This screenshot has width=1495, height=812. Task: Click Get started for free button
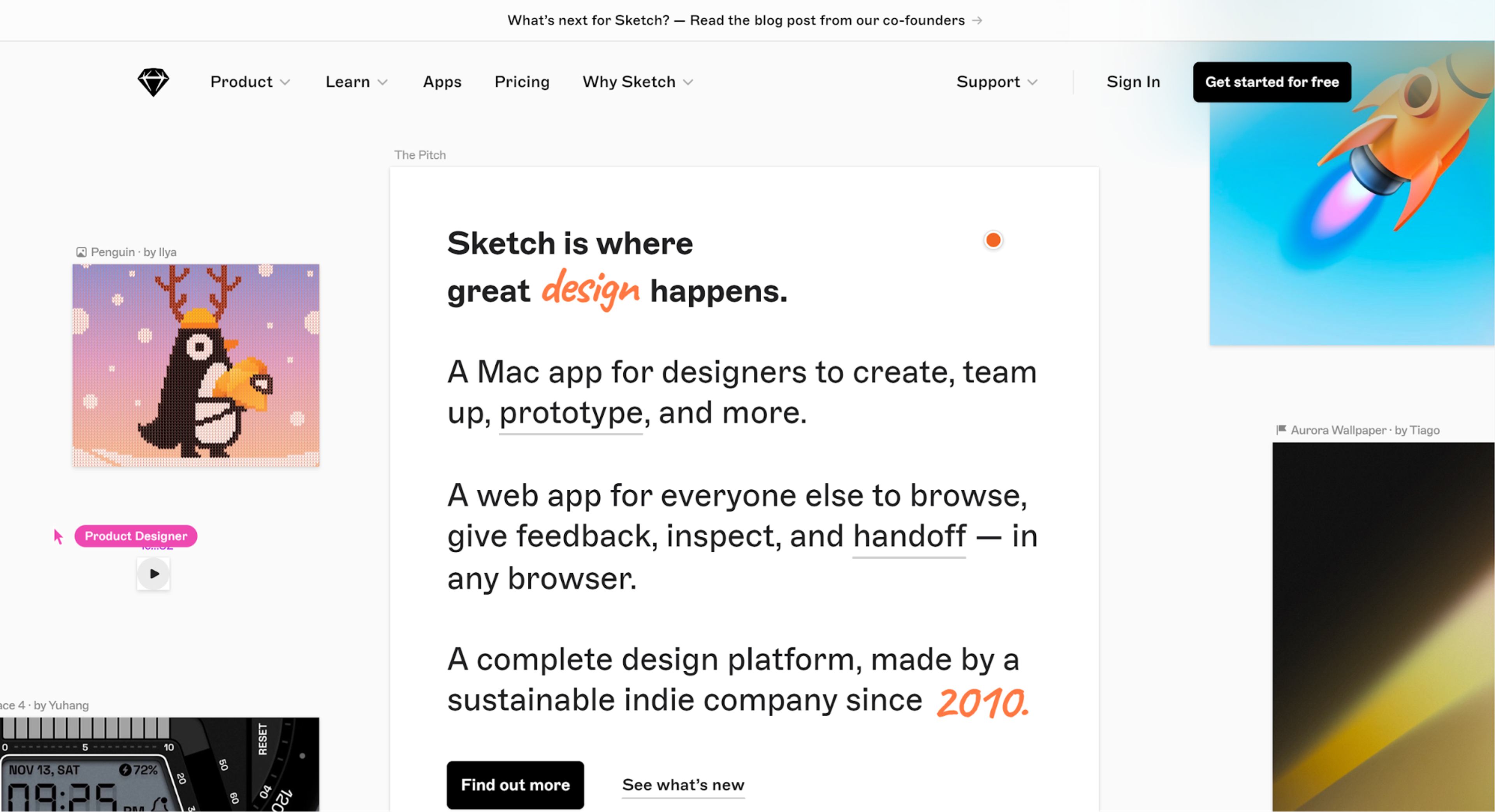coord(1272,82)
